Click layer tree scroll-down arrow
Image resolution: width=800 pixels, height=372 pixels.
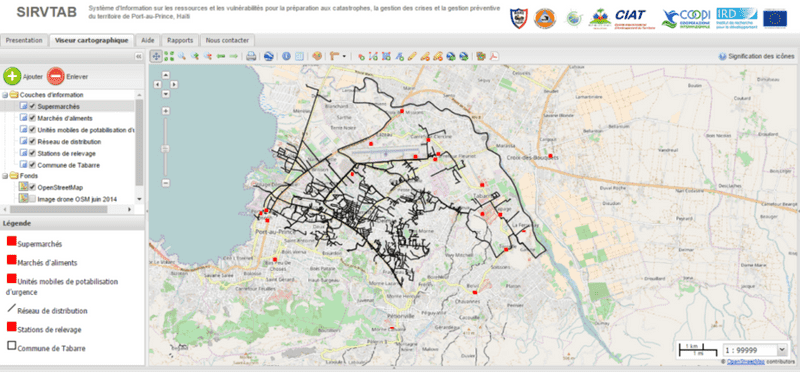pyautogui.click(x=139, y=199)
